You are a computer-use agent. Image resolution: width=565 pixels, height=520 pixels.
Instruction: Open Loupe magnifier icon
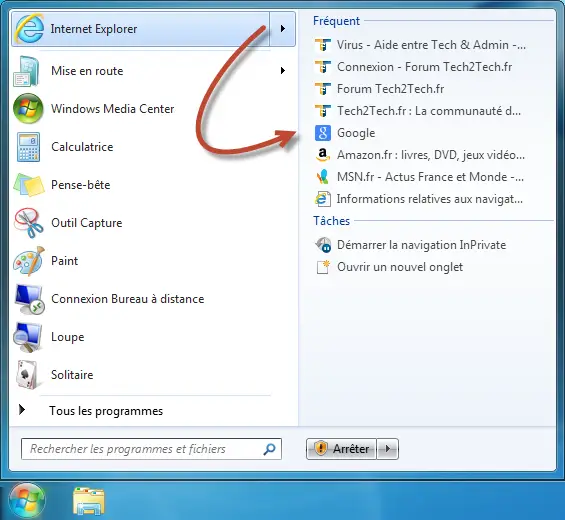pyautogui.click(x=28, y=337)
